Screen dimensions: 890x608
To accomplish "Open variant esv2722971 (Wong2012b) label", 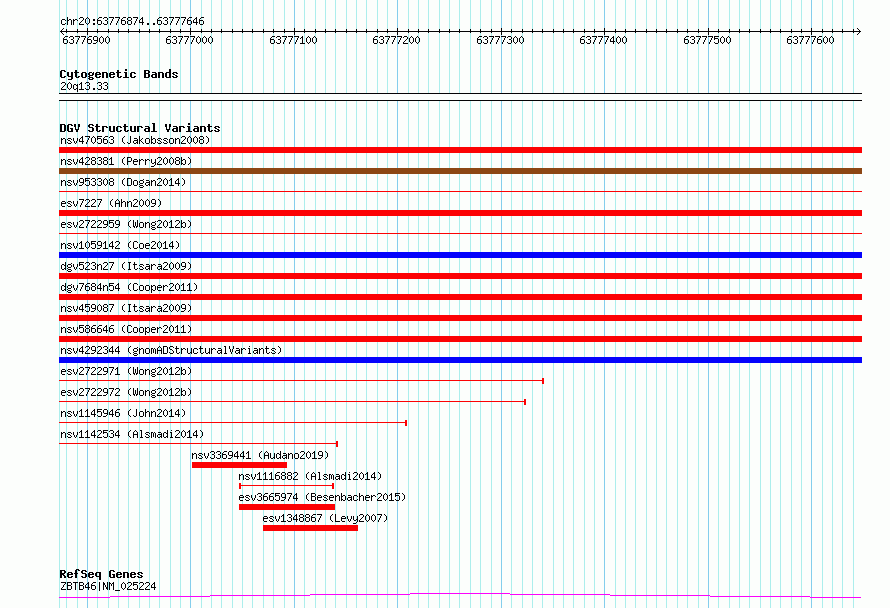I will click(126, 371).
